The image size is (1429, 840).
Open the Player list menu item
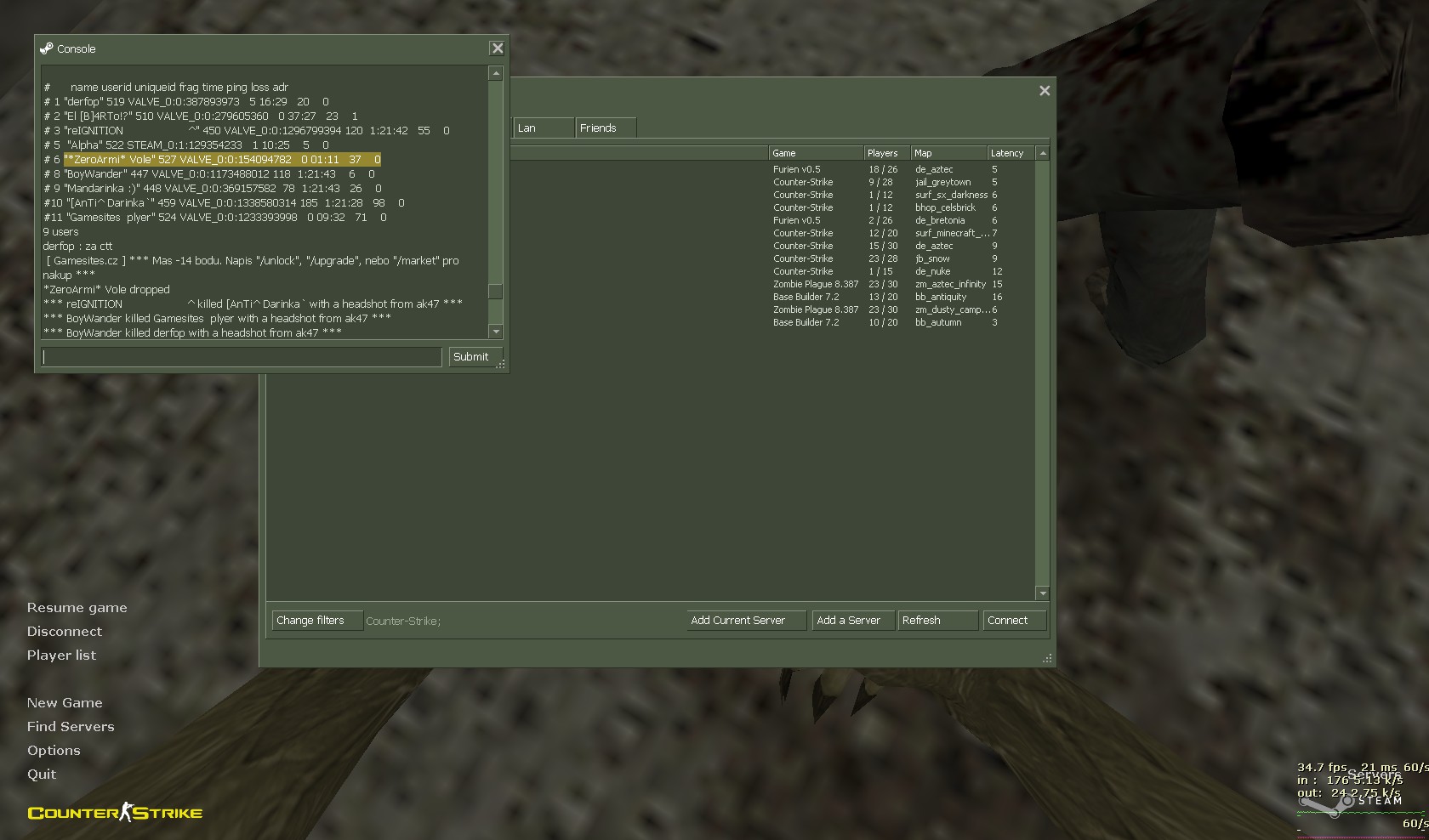pos(61,656)
